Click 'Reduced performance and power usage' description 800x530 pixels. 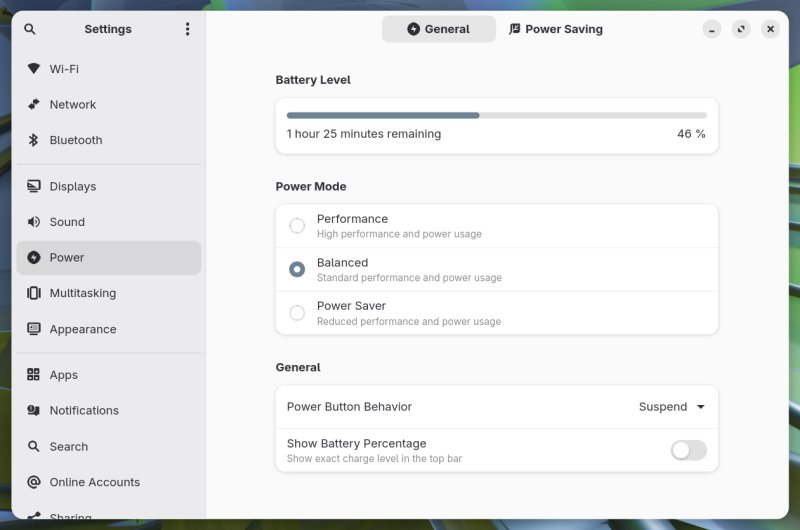409,321
